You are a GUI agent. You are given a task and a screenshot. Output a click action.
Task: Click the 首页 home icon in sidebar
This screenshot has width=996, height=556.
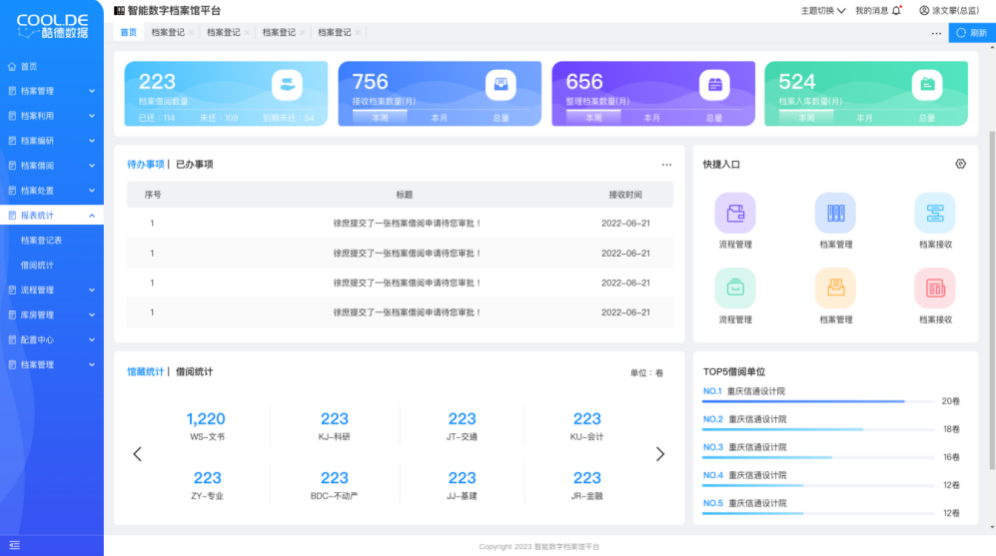pos(13,66)
